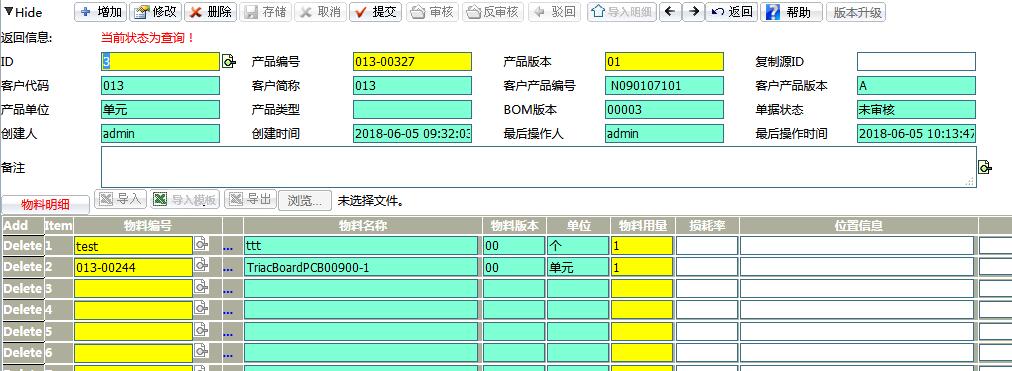Click 浏览... to choose a file
This screenshot has width=1012, height=371.
click(x=305, y=200)
